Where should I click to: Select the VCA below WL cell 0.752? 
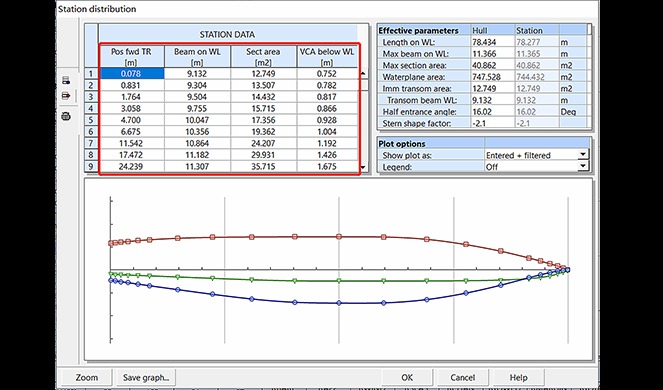(327, 74)
